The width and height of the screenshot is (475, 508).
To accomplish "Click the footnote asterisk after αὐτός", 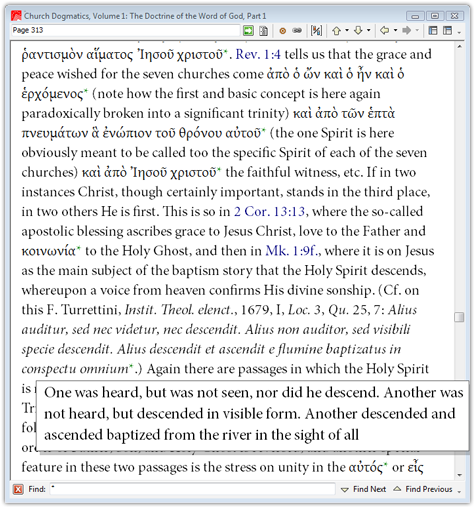I will point(386,464).
